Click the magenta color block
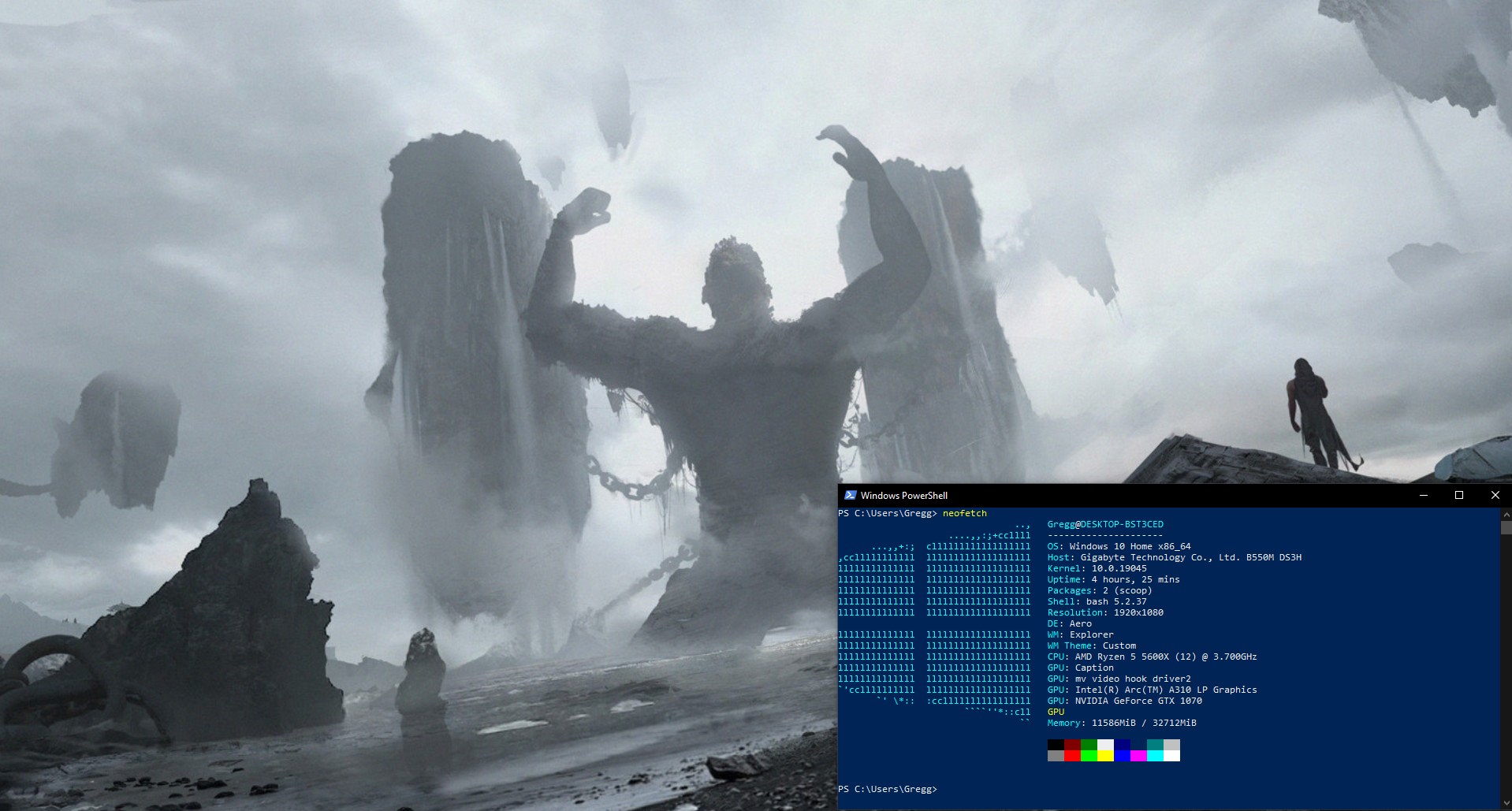Image resolution: width=1512 pixels, height=811 pixels. click(1138, 756)
